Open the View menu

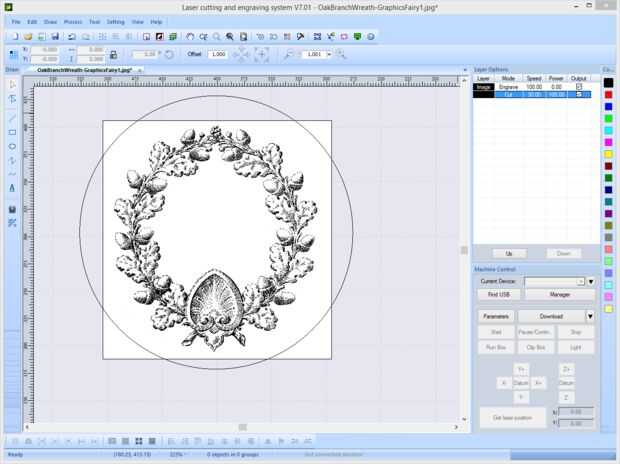138,22
